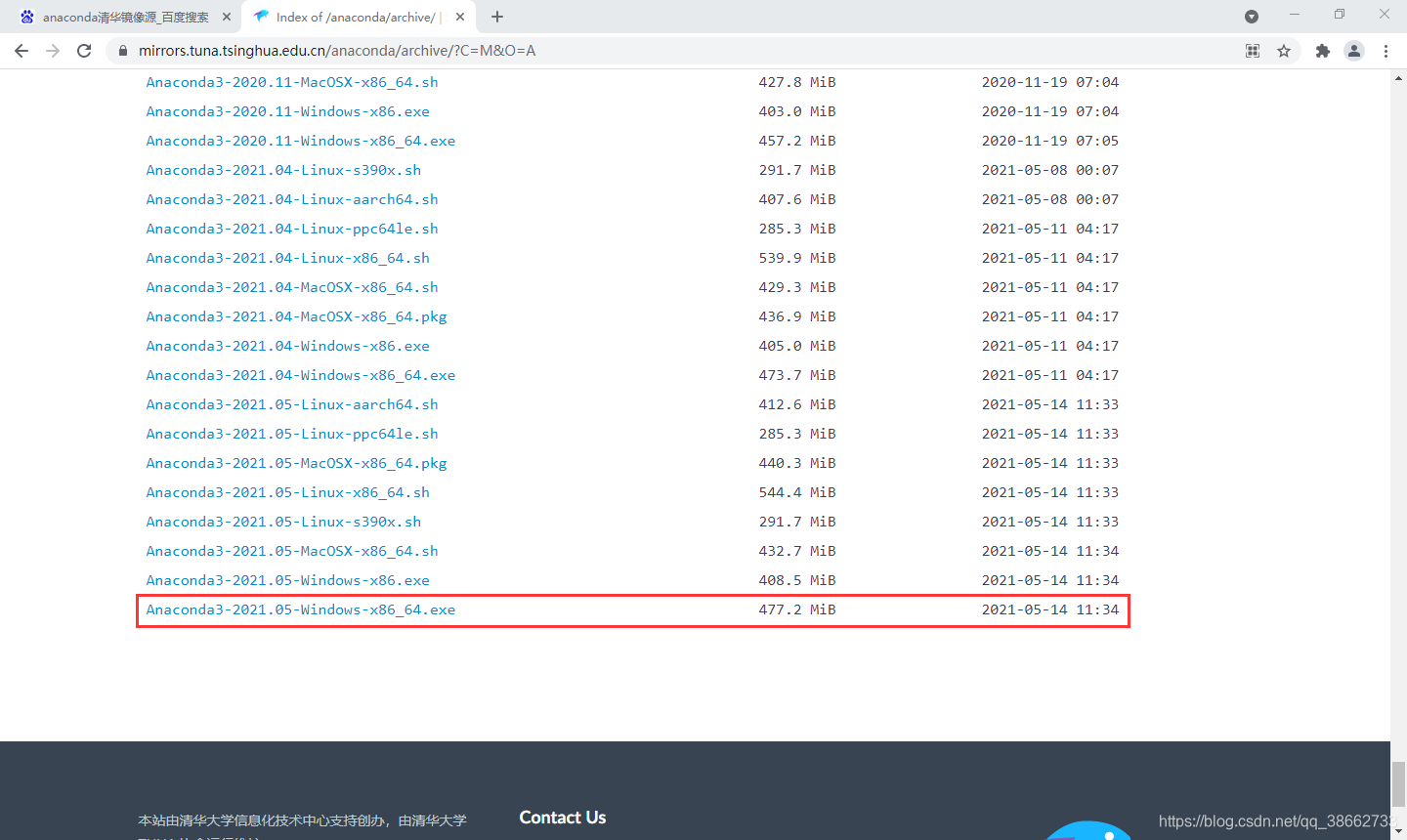The image size is (1407, 840).
Task: Download Anaconda3-2020.11-Windows-x86.exe
Action: point(288,111)
